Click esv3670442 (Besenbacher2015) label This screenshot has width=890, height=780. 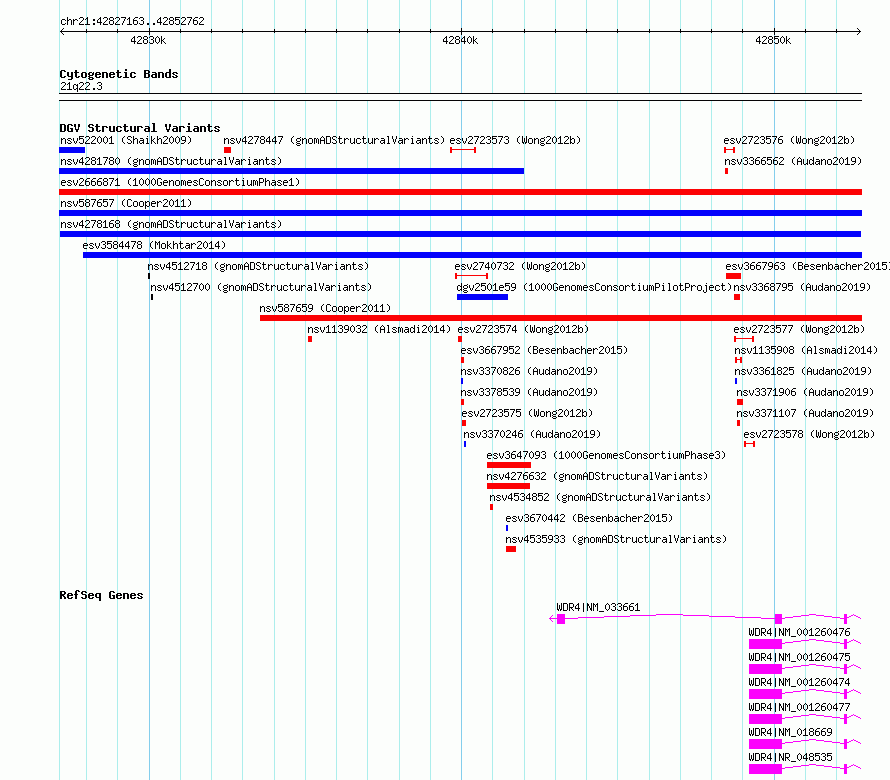point(589,518)
